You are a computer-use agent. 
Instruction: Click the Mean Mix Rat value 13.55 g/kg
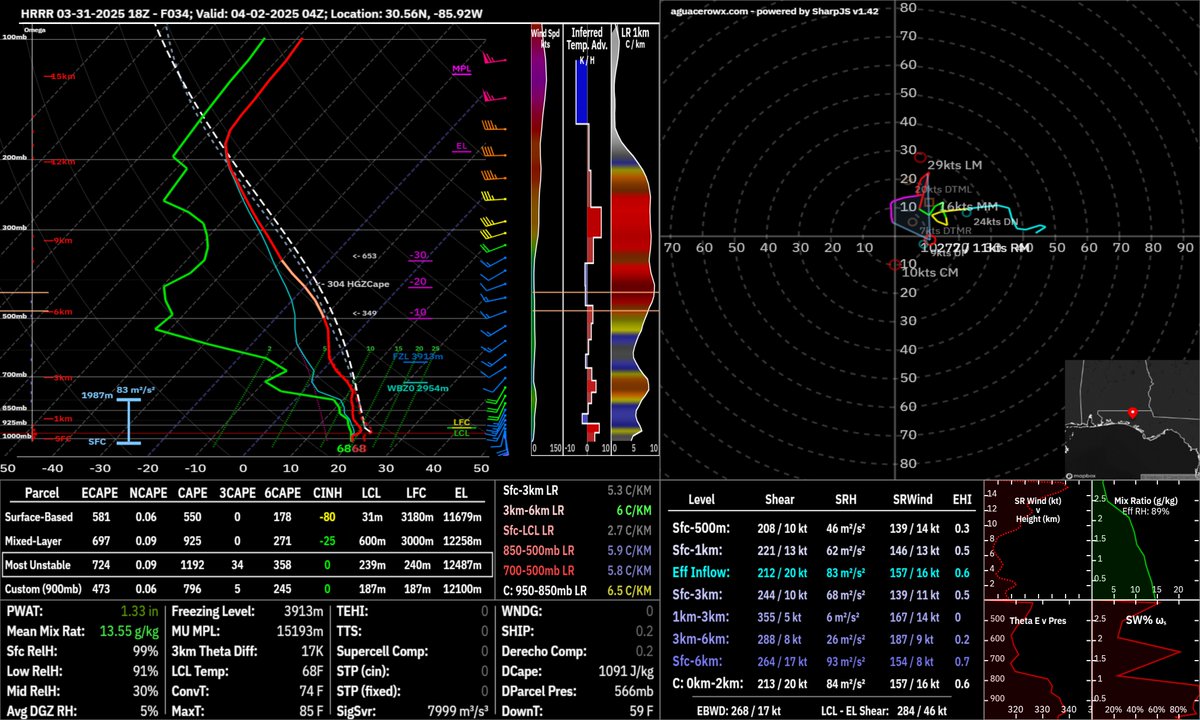pyautogui.click(x=128, y=629)
